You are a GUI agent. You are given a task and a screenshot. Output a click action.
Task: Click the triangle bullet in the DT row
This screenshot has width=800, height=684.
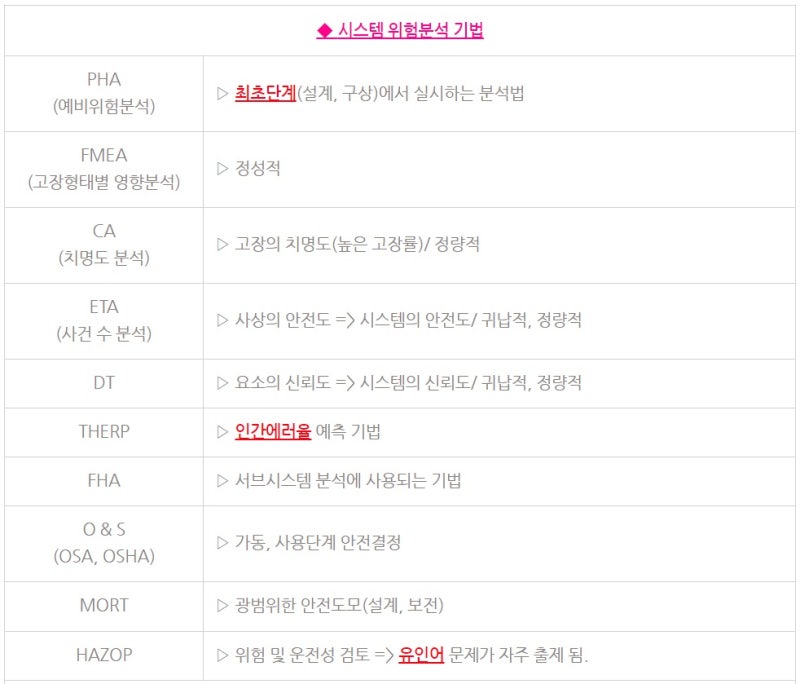pyautogui.click(x=222, y=383)
